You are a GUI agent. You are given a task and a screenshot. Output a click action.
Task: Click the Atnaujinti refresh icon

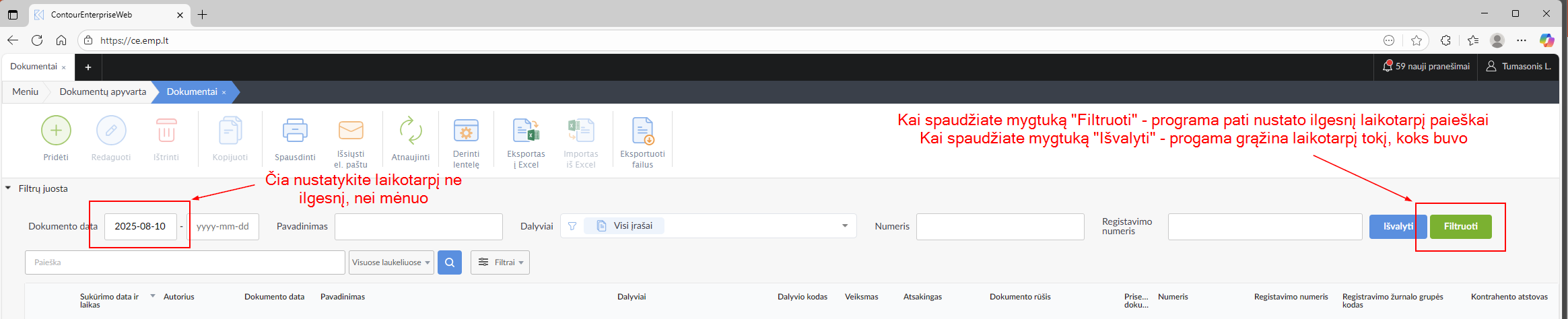pyautogui.click(x=410, y=131)
